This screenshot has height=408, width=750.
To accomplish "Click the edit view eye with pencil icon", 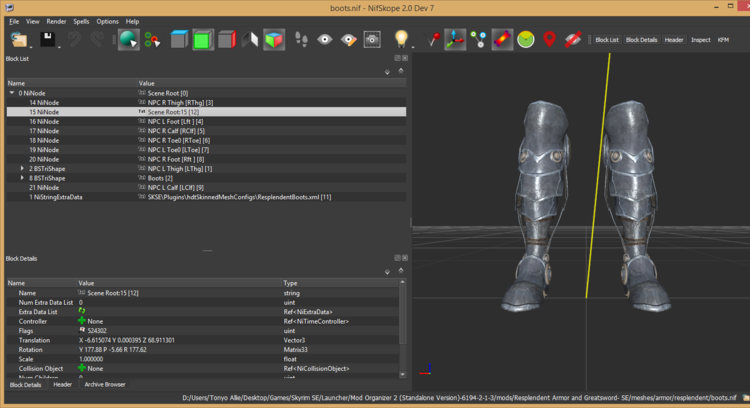I will pos(349,40).
